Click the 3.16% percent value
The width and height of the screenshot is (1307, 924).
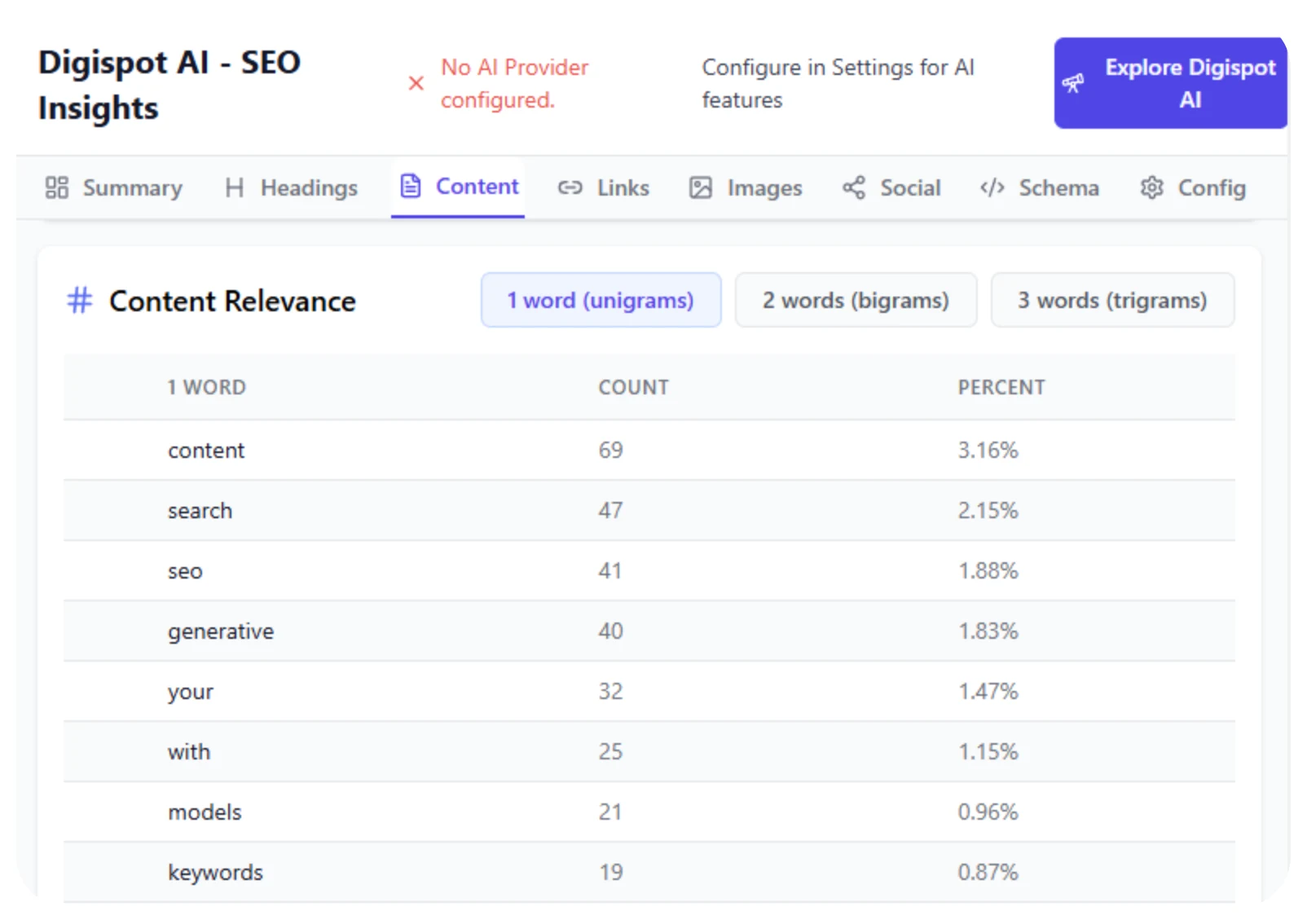click(988, 451)
